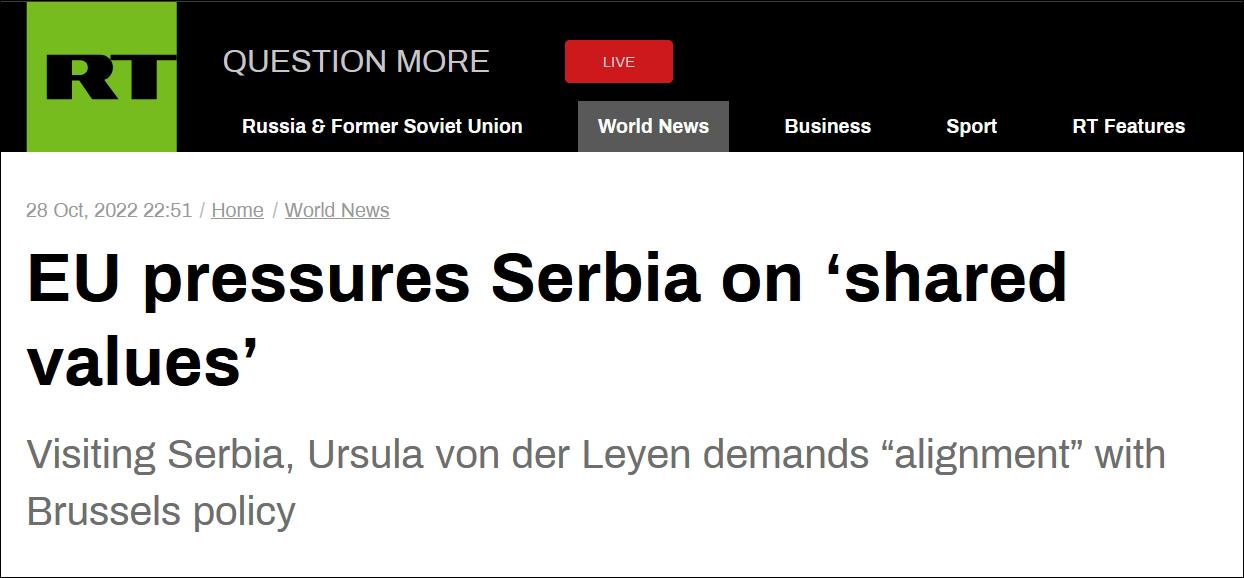Click the word 'values' in the headline

point(132,360)
